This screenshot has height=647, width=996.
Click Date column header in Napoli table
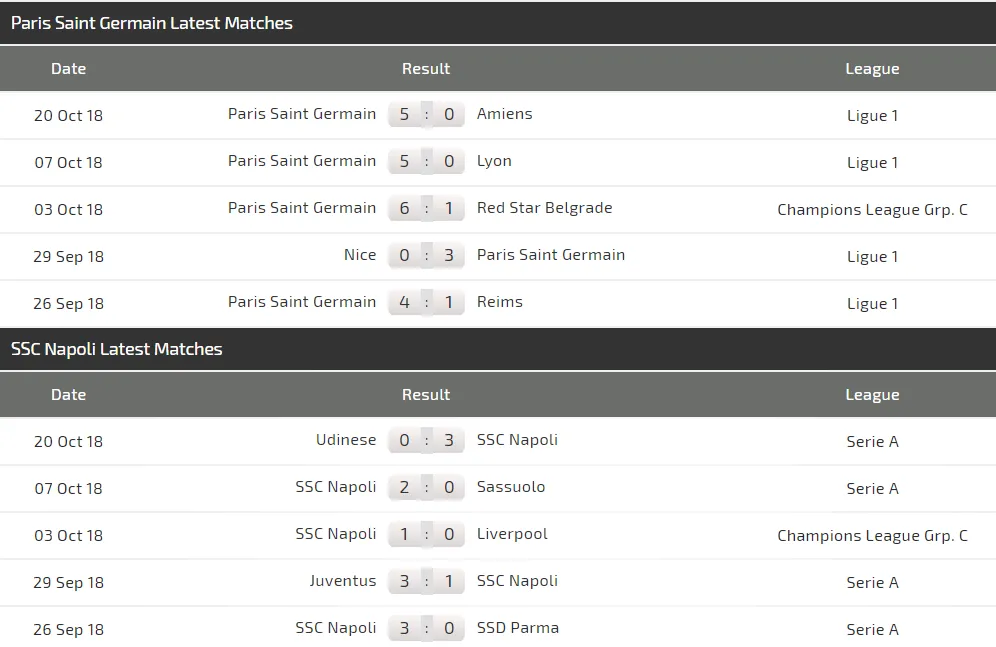point(68,395)
